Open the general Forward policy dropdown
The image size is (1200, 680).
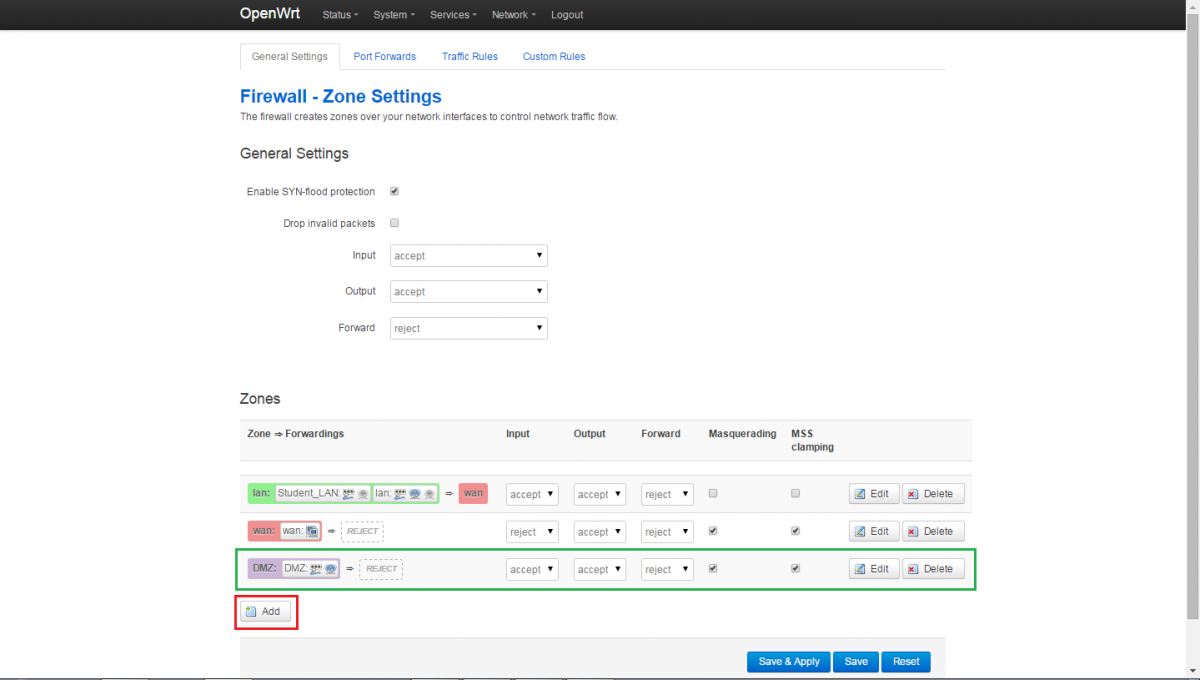468,328
